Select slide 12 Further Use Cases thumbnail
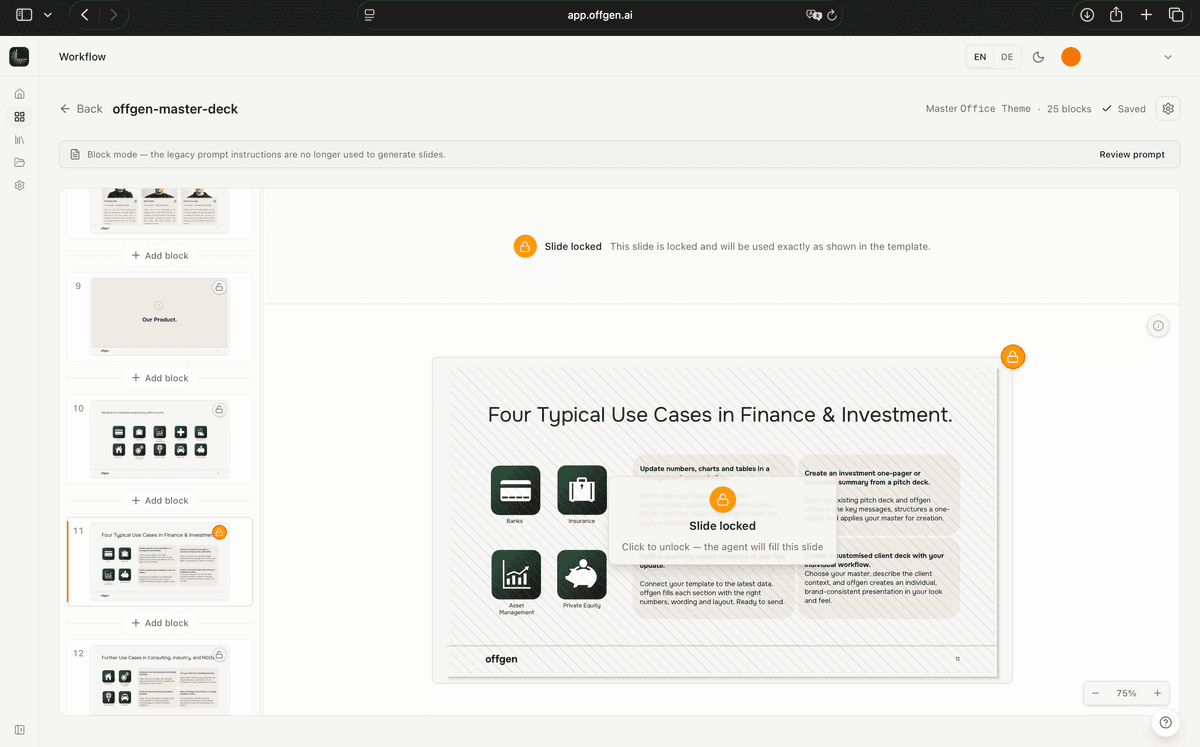Screen dimensions: 1200x747 point(160,680)
